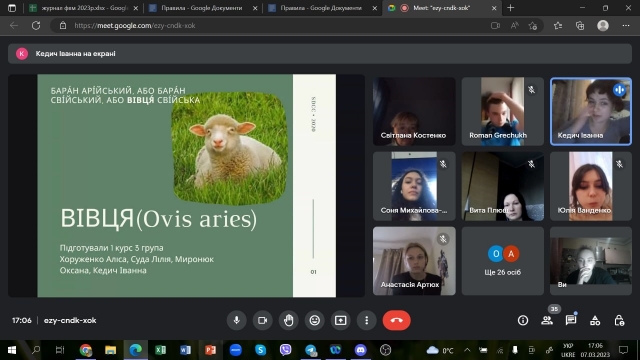
Task: Open Skype from the taskbar
Action: [x=260, y=350]
